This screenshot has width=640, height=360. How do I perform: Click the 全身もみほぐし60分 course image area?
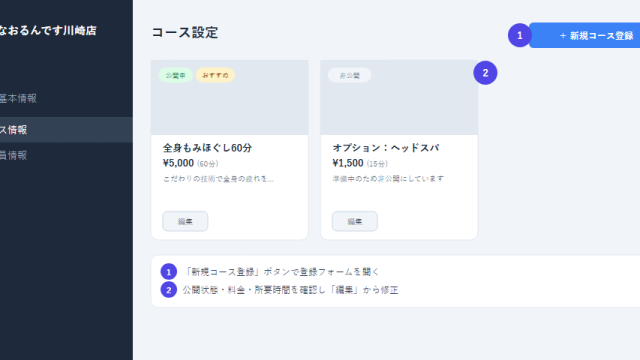(230, 98)
